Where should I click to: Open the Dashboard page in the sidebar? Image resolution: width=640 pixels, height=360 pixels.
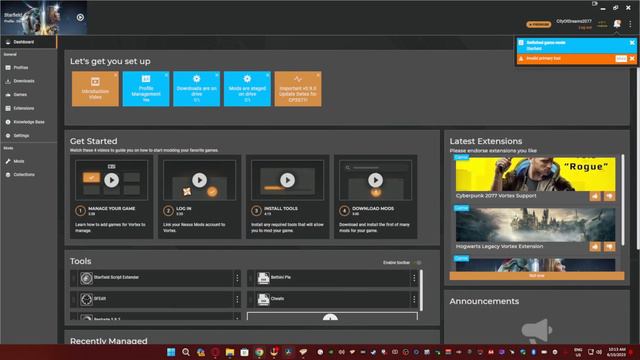pyautogui.click(x=29, y=42)
